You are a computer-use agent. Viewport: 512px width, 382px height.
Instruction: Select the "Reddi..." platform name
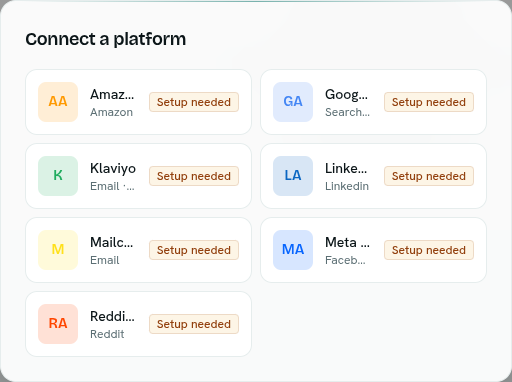[113, 317]
